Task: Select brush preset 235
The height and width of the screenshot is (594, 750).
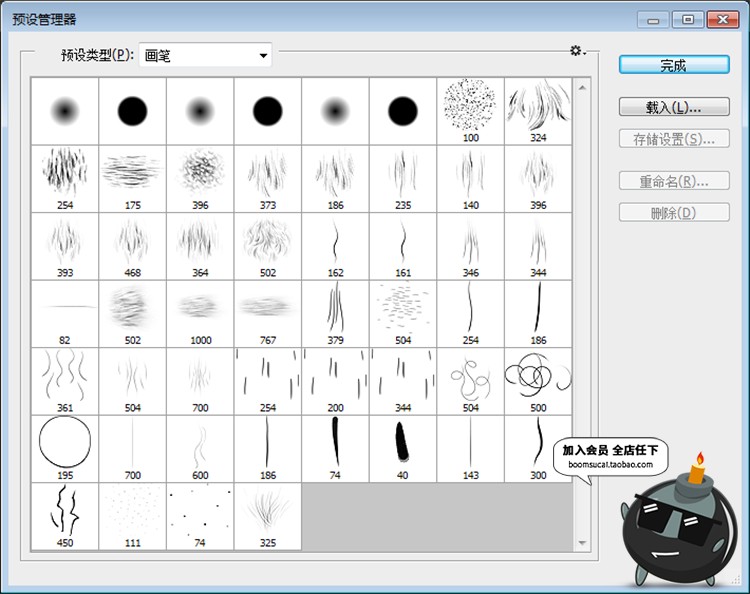Action: (x=403, y=178)
